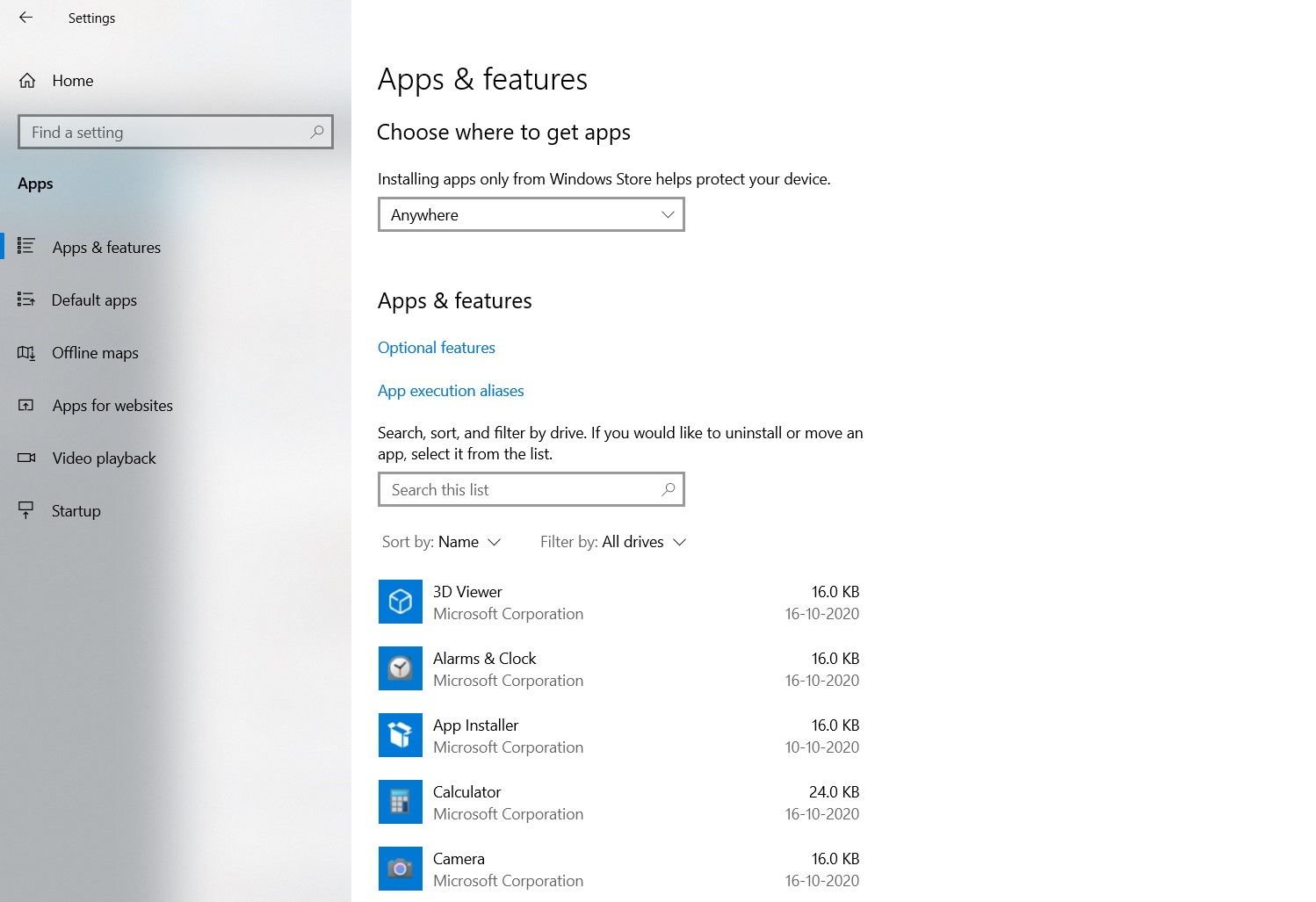Viewport: 1316px width, 902px height.
Task: Click the Camera app icon
Action: click(x=400, y=869)
